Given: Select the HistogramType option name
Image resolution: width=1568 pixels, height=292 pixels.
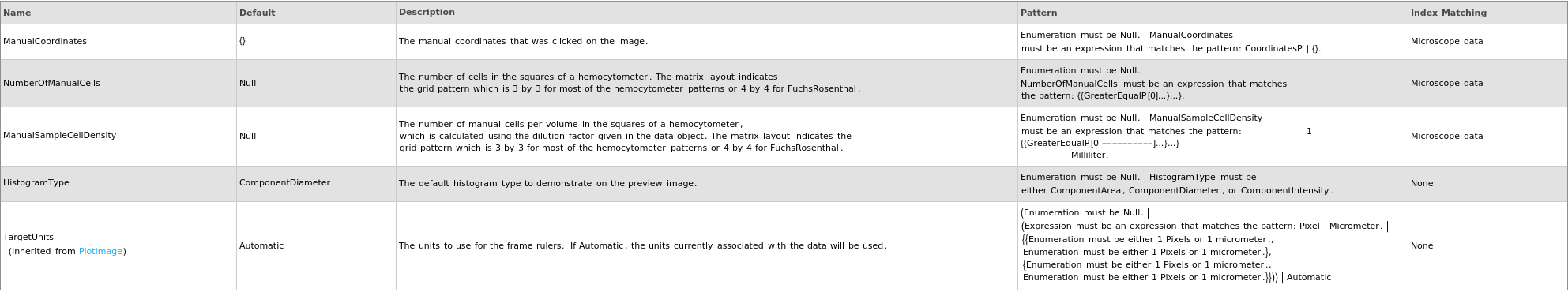Looking at the screenshot, I should click(x=36, y=183).
